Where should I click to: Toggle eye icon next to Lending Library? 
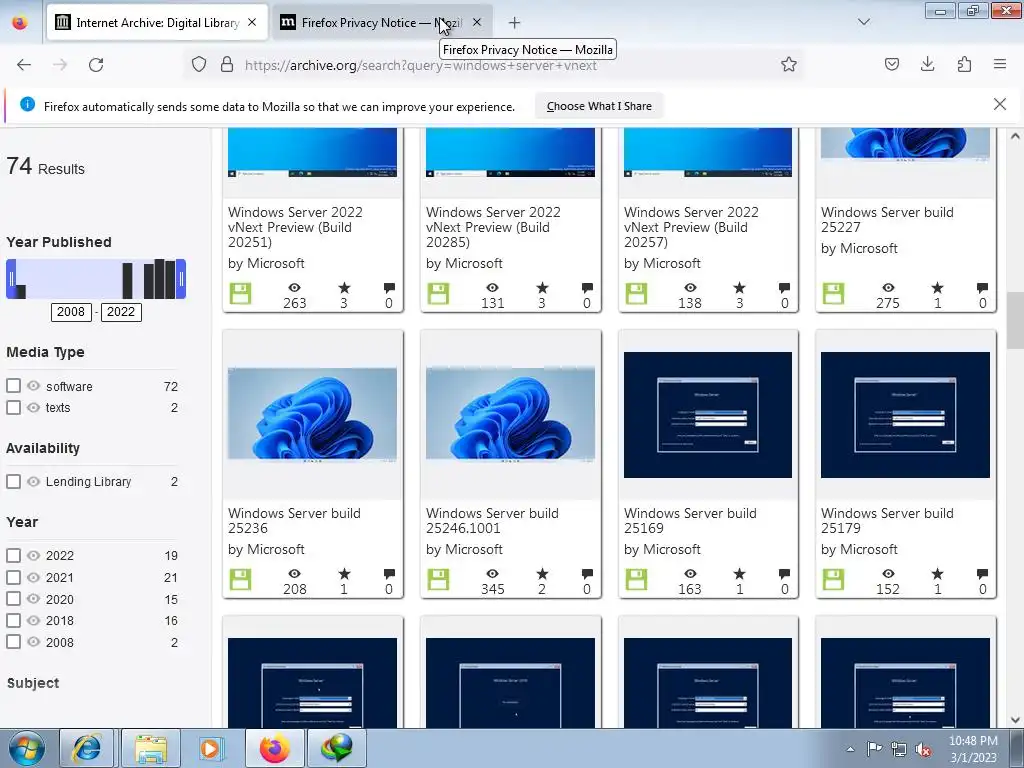click(33, 481)
